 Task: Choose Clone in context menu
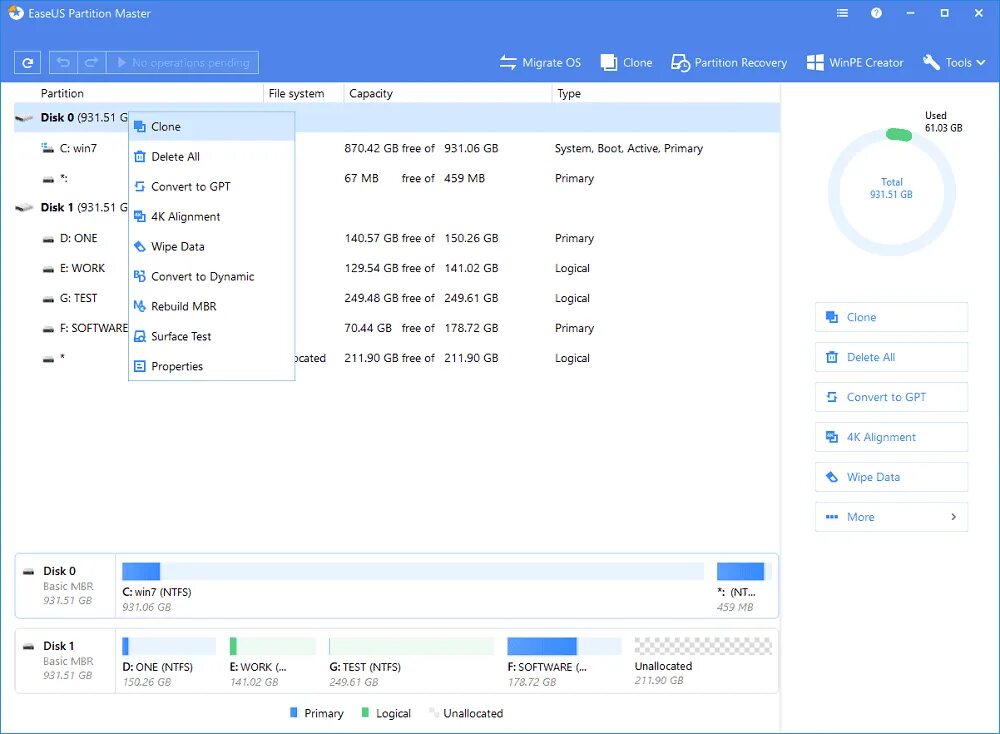(x=212, y=126)
